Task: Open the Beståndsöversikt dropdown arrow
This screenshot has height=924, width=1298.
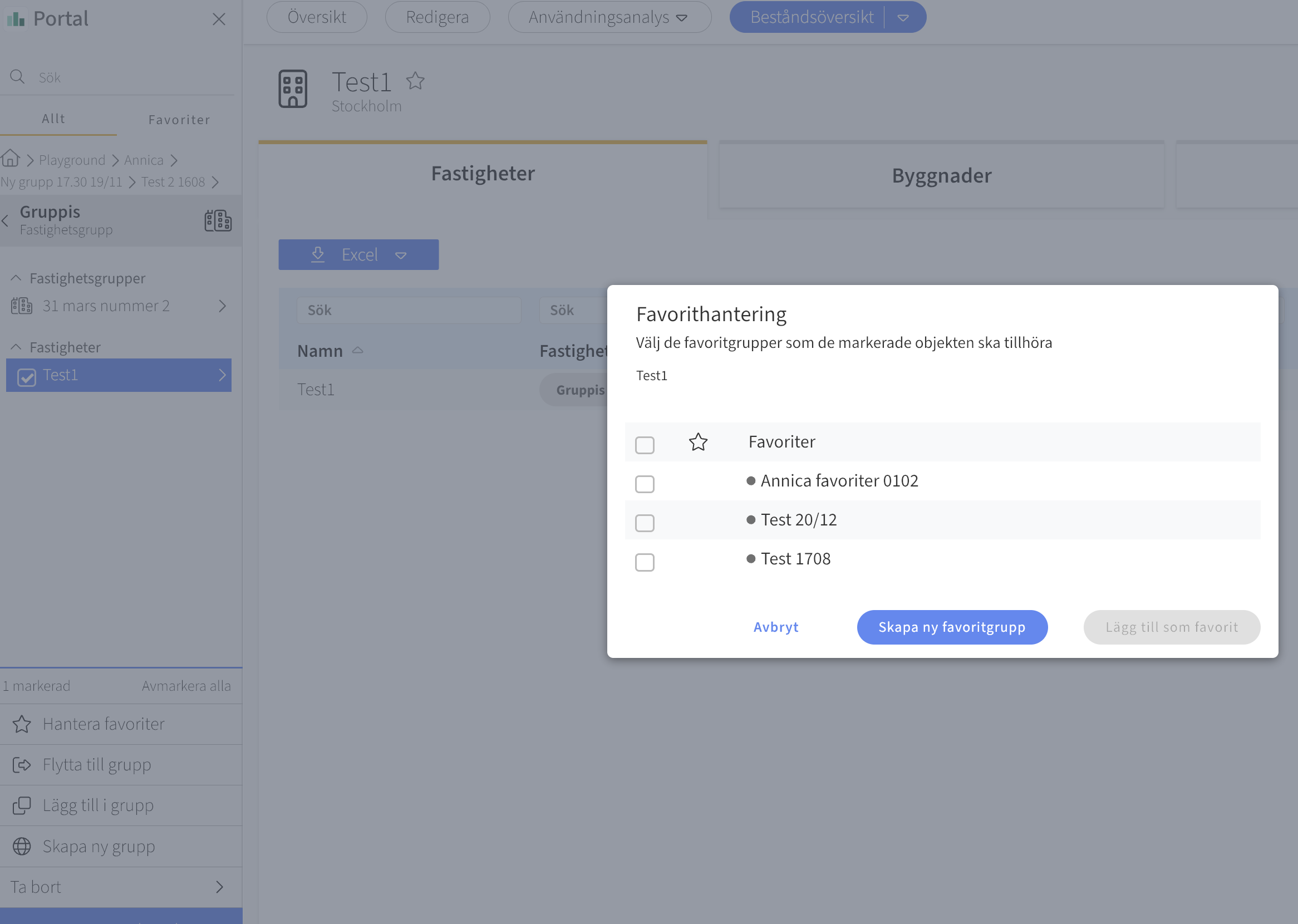Action: tap(903, 18)
